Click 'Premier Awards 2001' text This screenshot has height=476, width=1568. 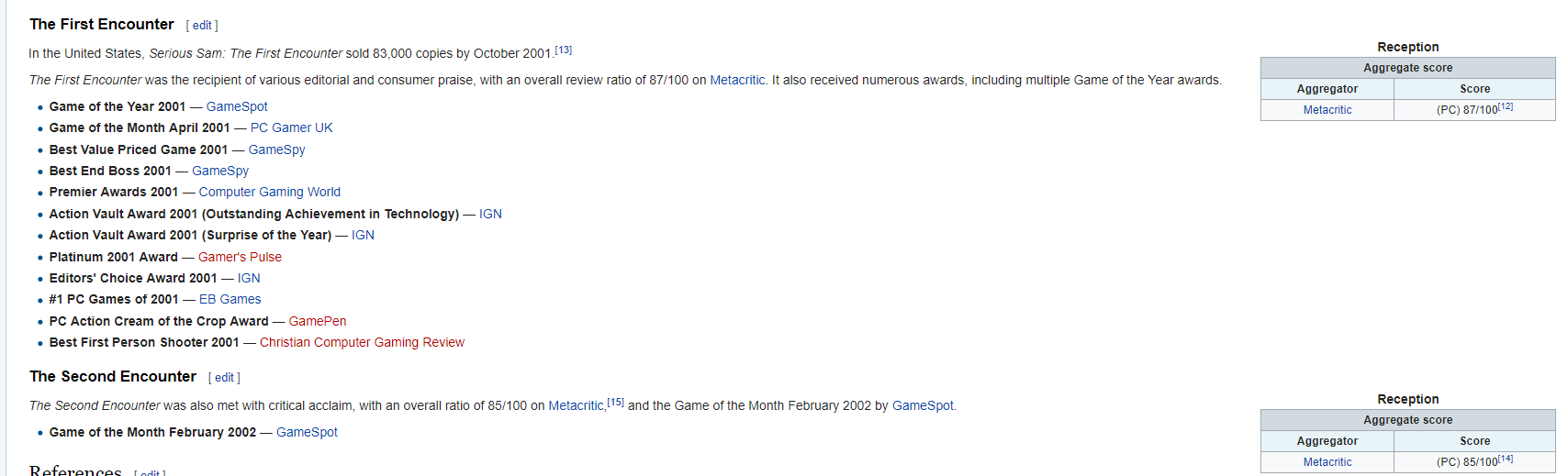pos(114,193)
